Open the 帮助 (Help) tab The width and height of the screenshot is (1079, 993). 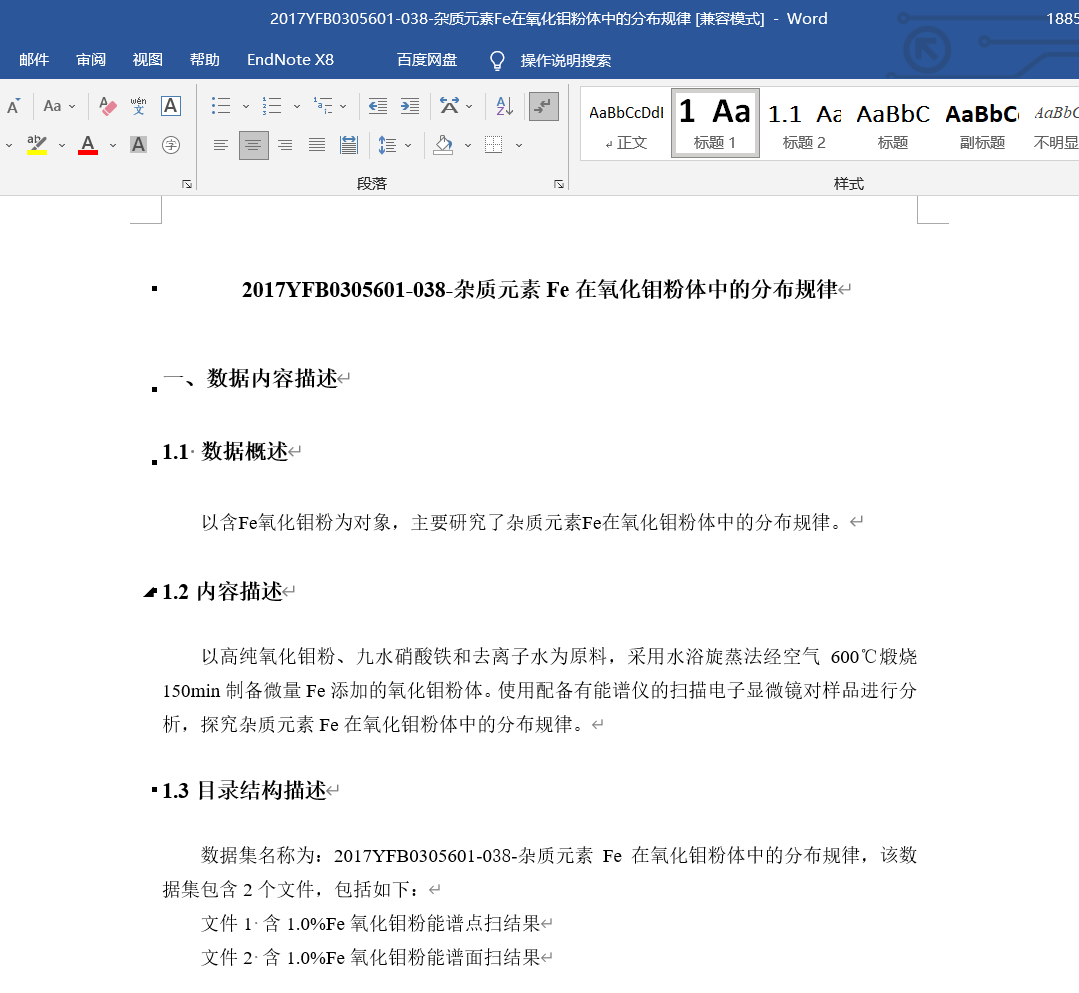point(204,60)
